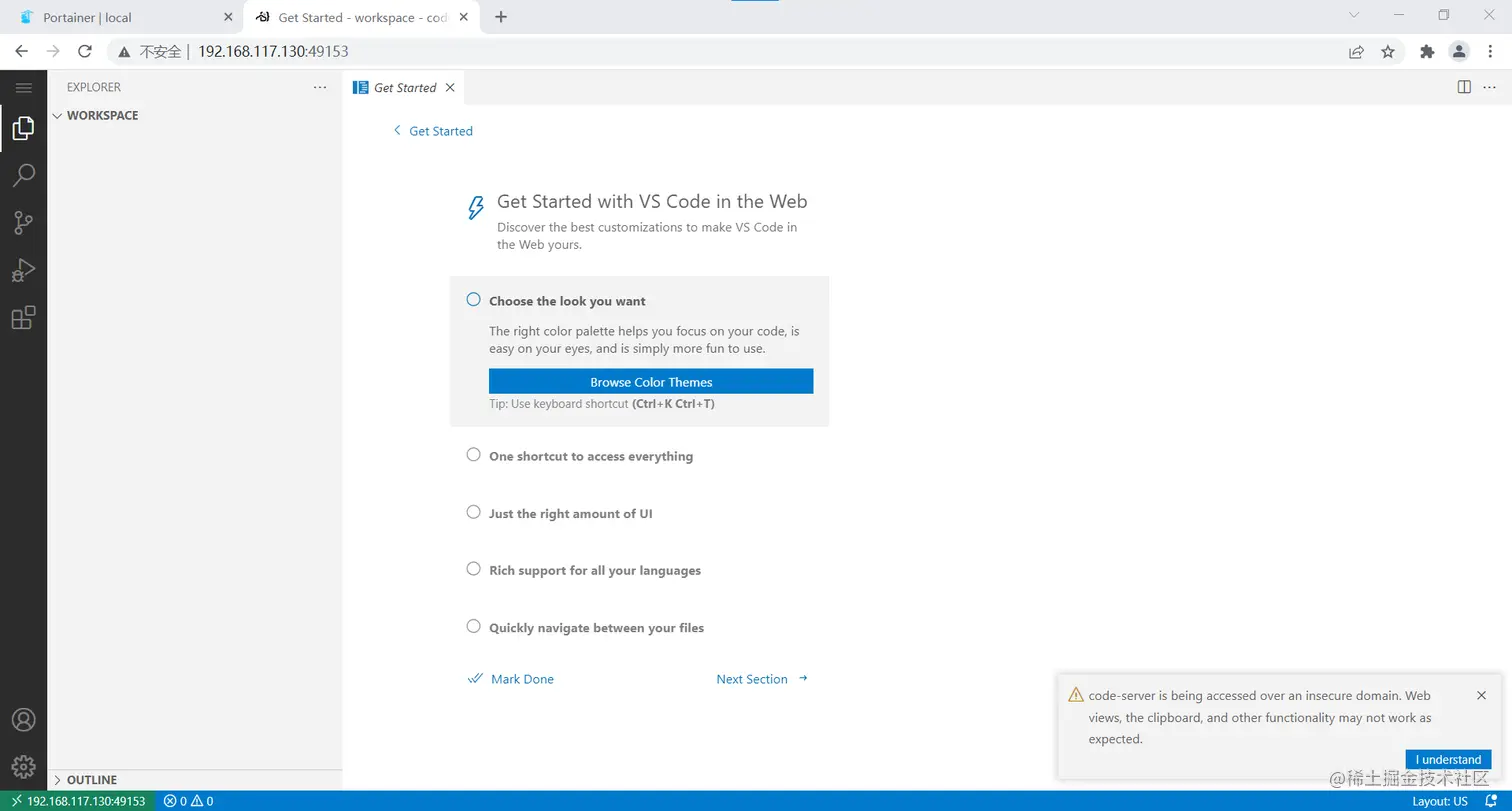The height and width of the screenshot is (811, 1512).
Task: Open Chrome's three-dot menu
Action: [x=1491, y=52]
